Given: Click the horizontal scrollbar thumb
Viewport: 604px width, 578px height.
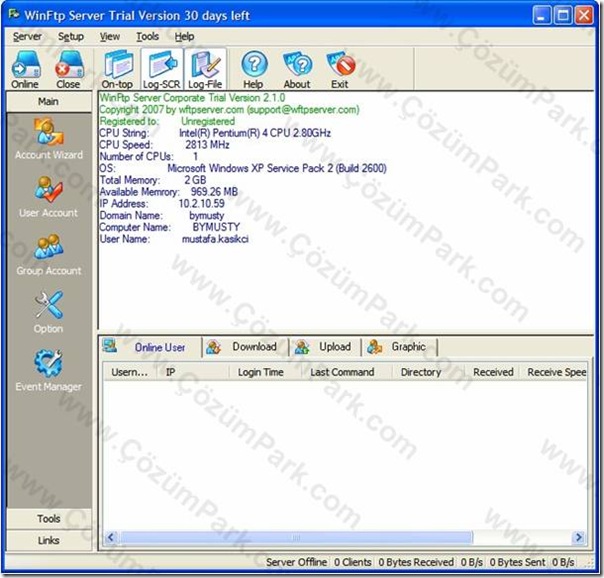Looking at the screenshot, I should [296, 537].
